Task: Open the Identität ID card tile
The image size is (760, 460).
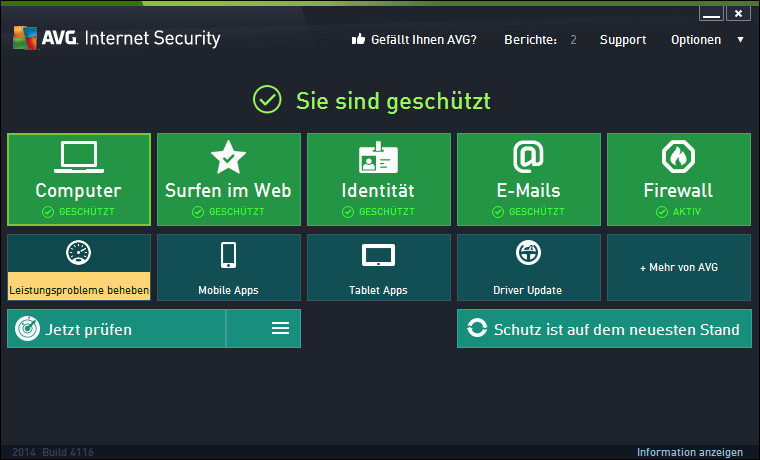Action: (x=379, y=179)
